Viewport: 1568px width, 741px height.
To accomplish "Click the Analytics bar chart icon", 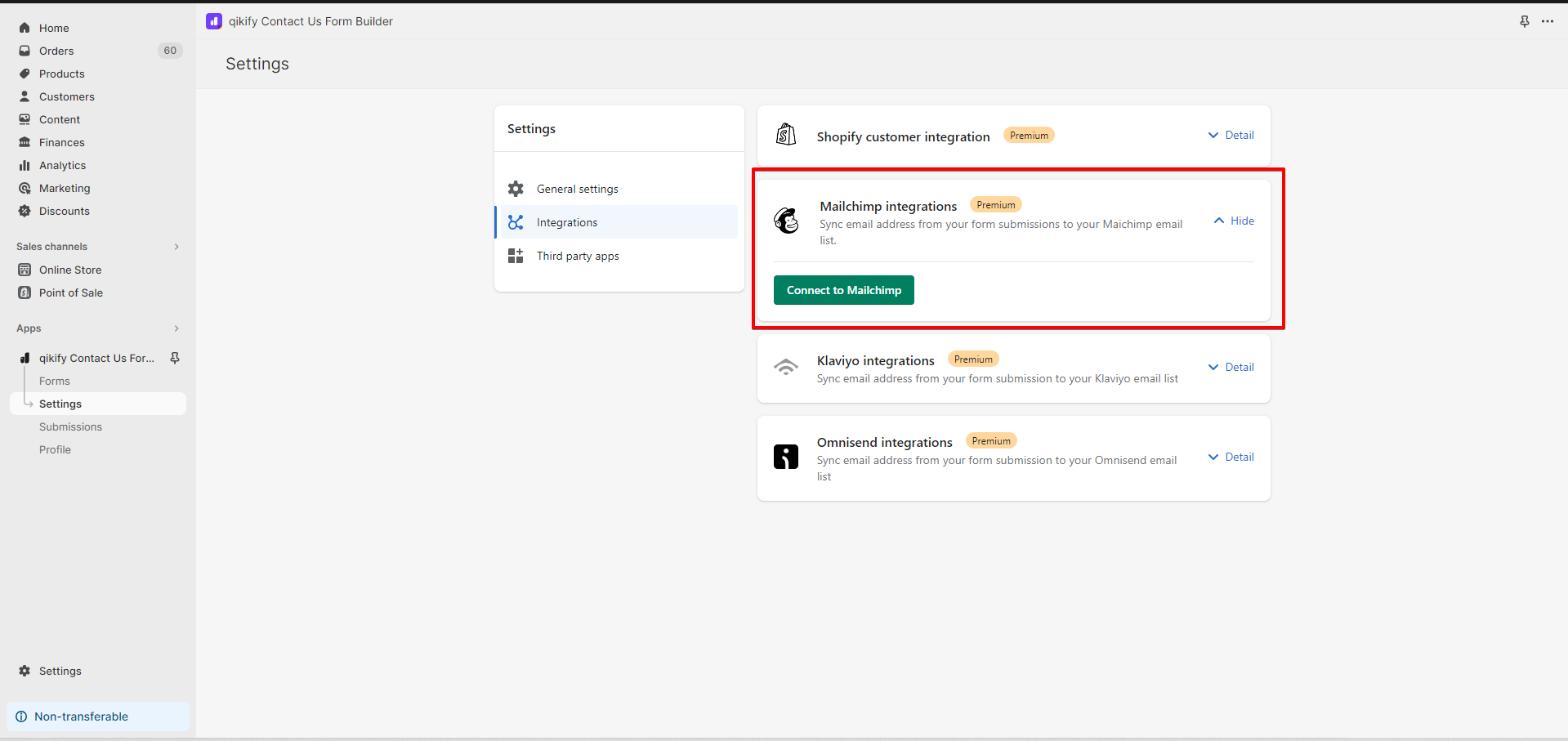I will 25,165.
